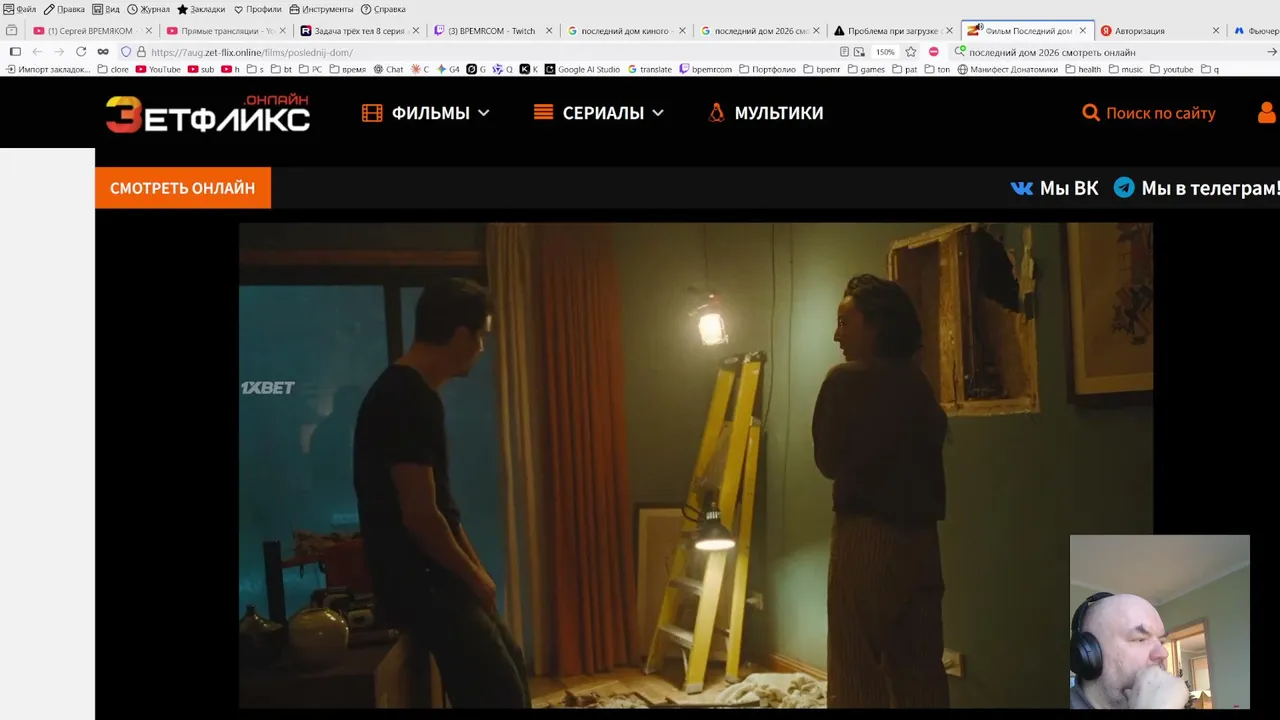Open the Инструменты menu

(321, 9)
